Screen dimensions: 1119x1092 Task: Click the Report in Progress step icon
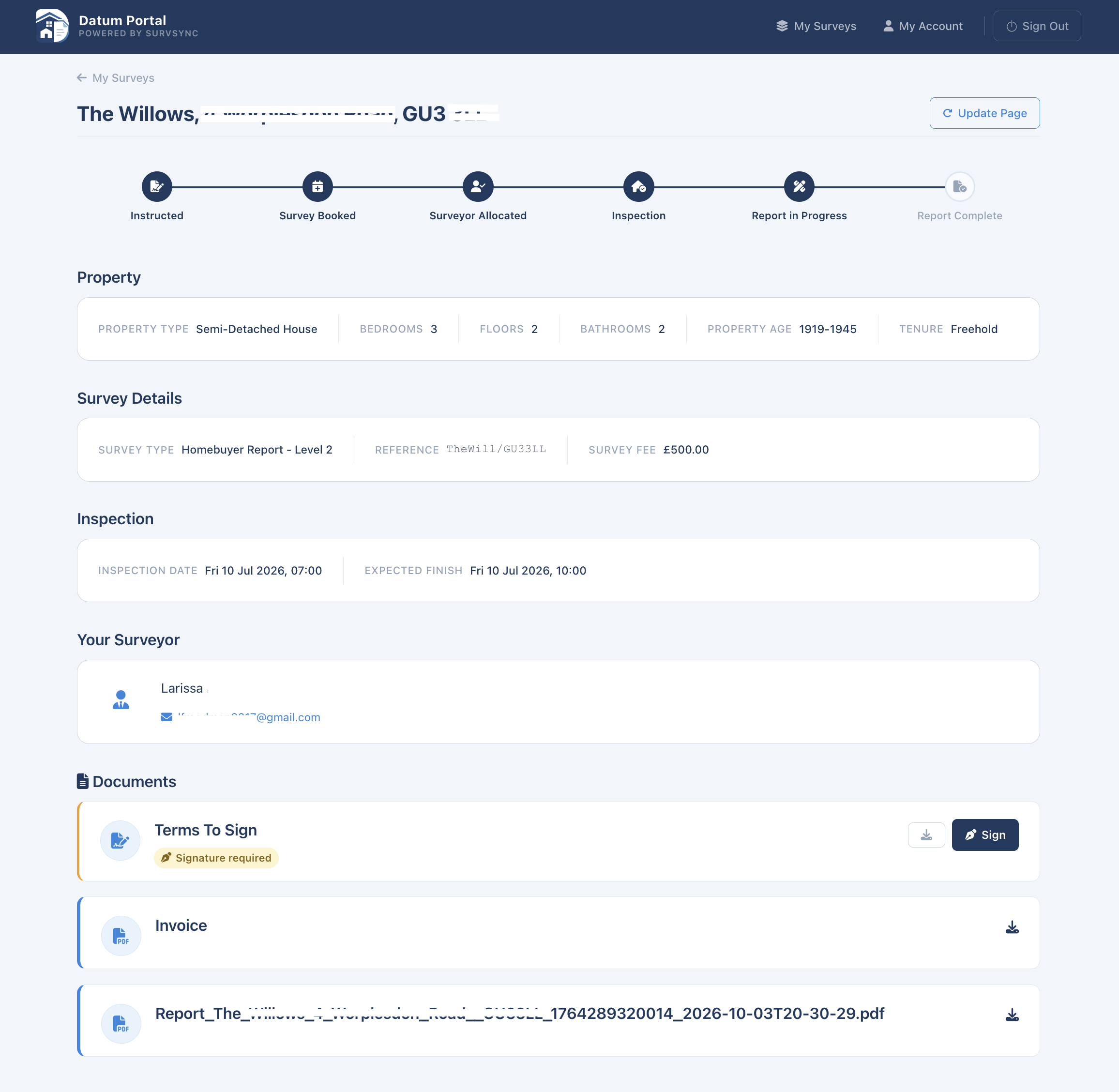799,186
